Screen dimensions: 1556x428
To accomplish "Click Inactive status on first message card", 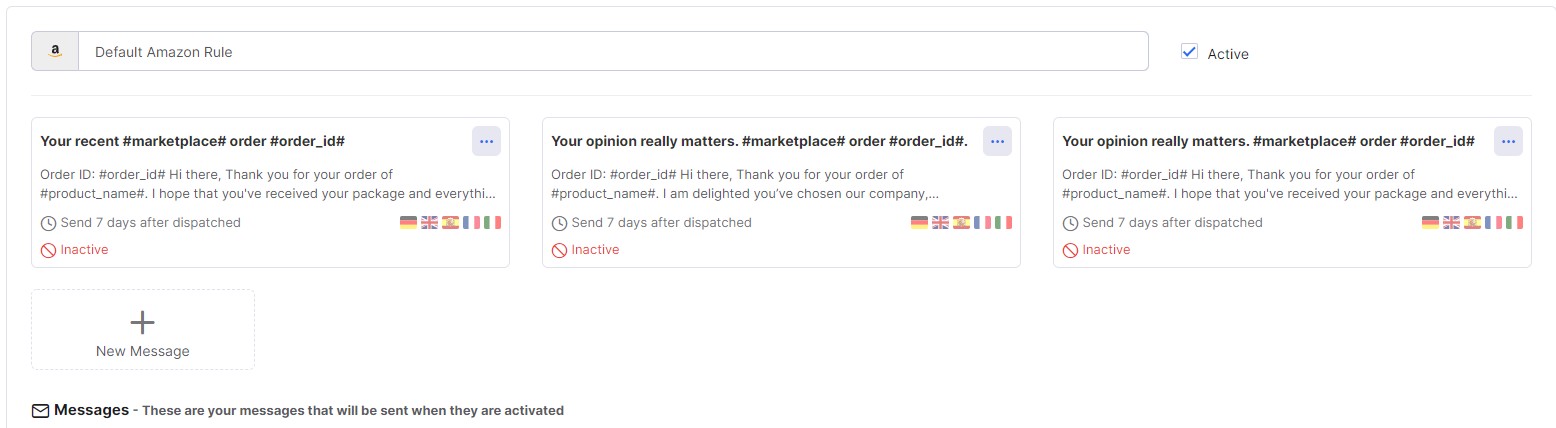I will [74, 250].
